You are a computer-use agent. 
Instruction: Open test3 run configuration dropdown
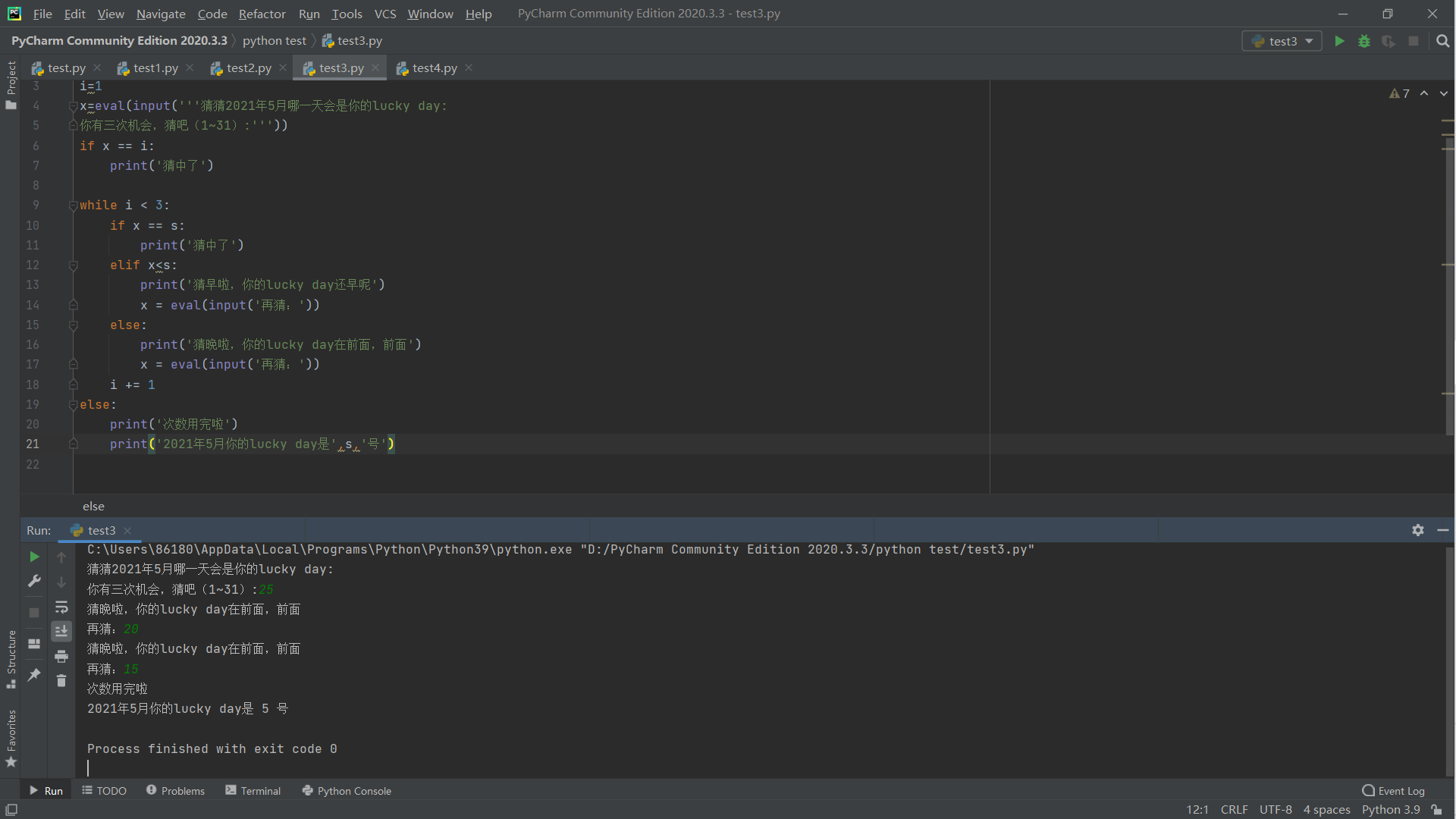tap(1282, 41)
